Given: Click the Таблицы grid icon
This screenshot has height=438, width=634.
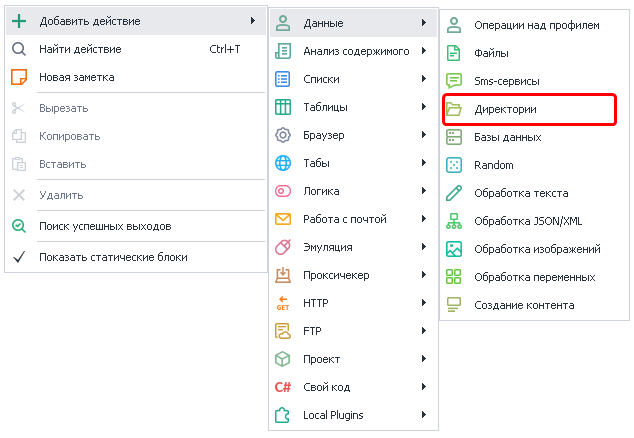Looking at the screenshot, I should click(x=283, y=107).
